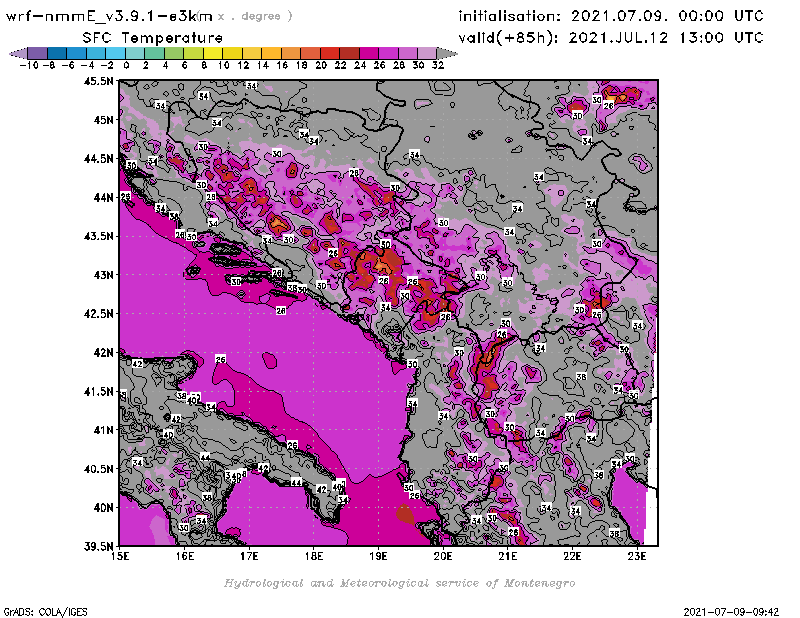Click the 15E longitude axis label

click(120, 556)
